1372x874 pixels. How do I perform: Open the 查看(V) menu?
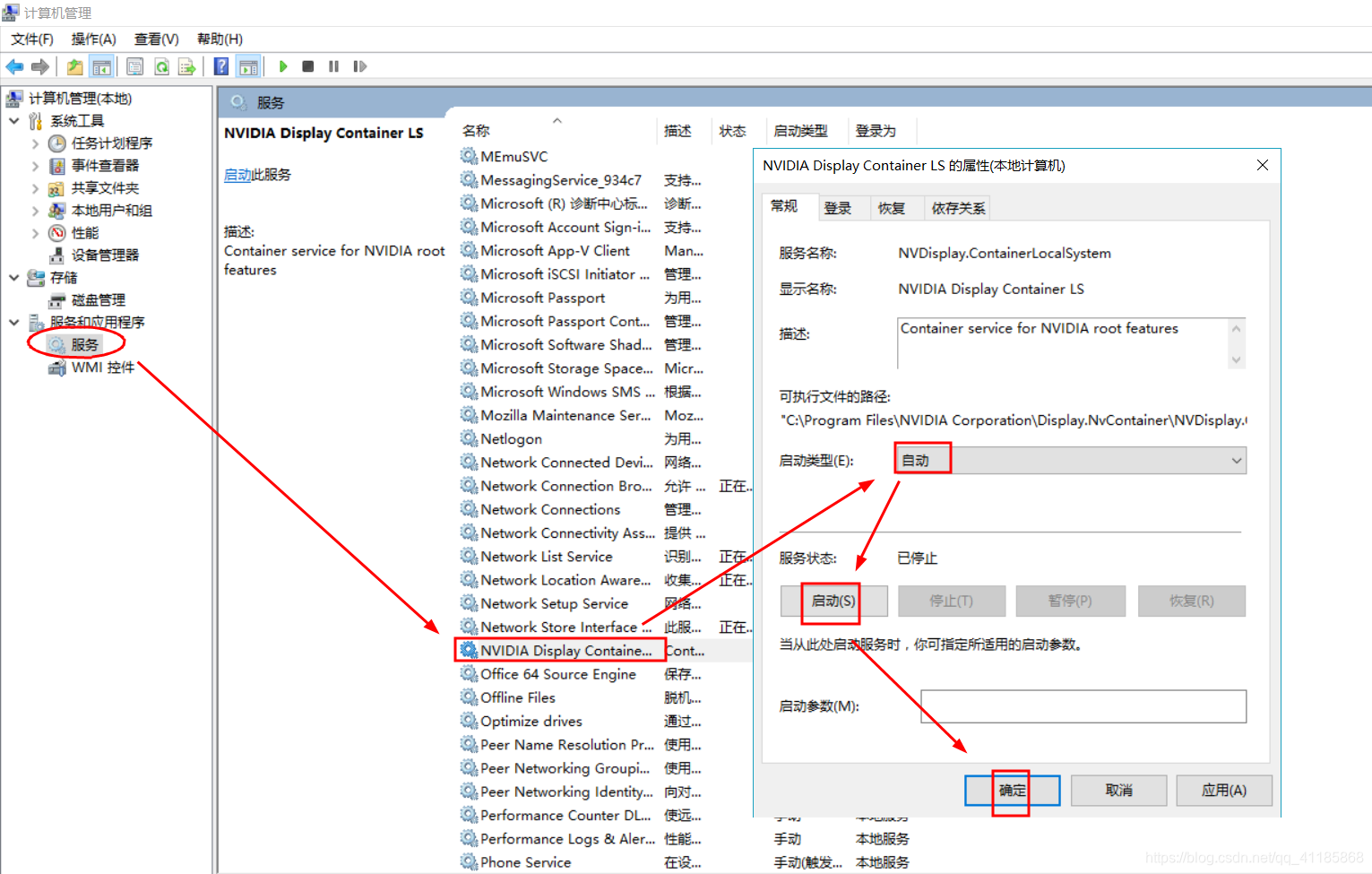coord(157,39)
